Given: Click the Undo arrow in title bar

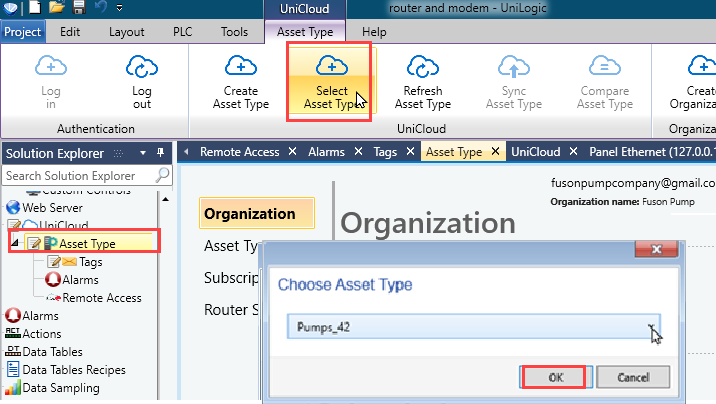Looking at the screenshot, I should coord(100,9).
